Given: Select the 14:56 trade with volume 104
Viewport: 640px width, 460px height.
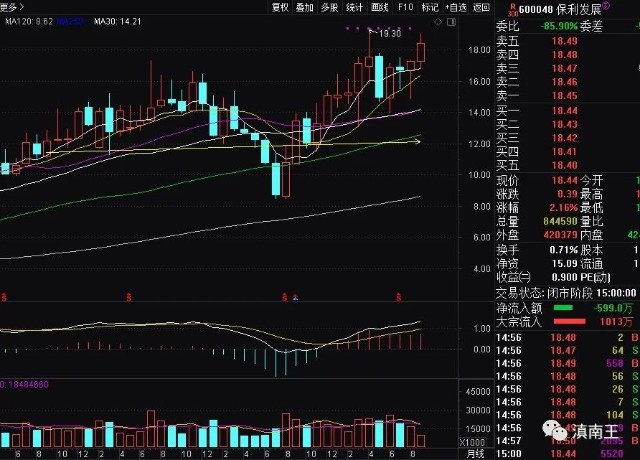Looking at the screenshot, I should [x=567, y=415].
